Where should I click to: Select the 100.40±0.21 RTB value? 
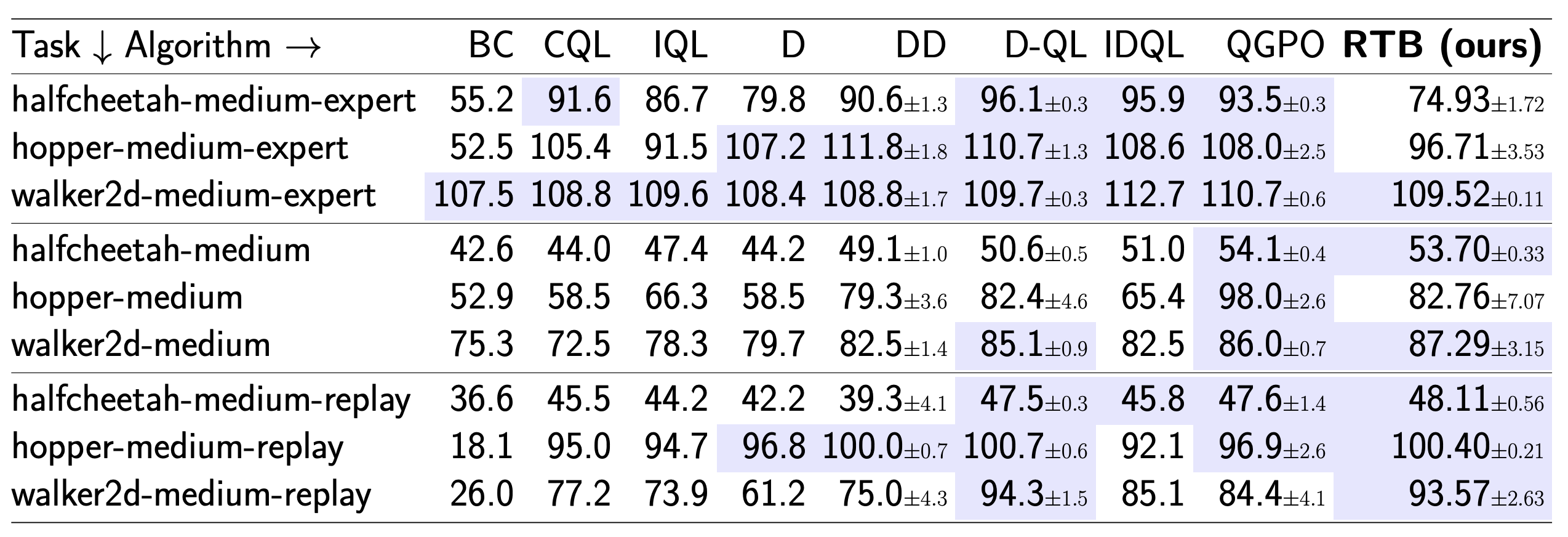click(x=1468, y=447)
